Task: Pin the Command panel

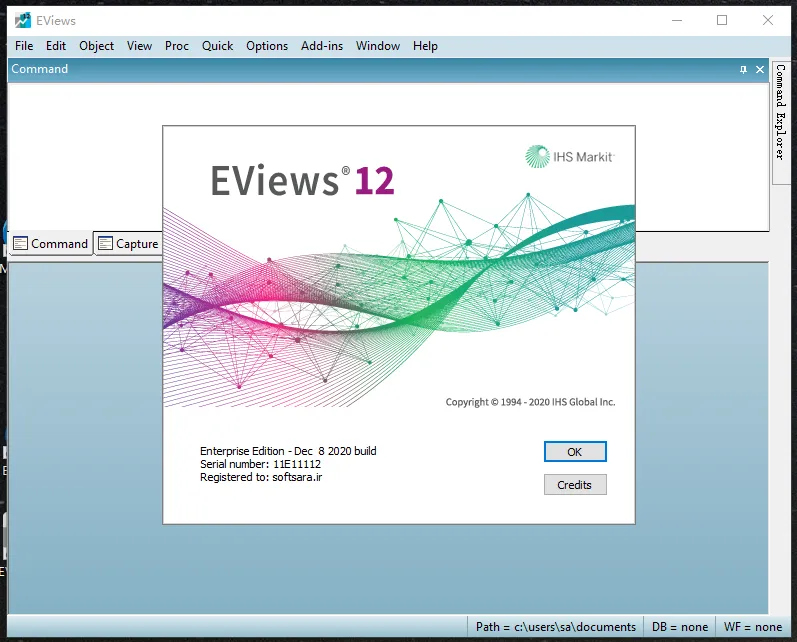Action: (x=743, y=70)
